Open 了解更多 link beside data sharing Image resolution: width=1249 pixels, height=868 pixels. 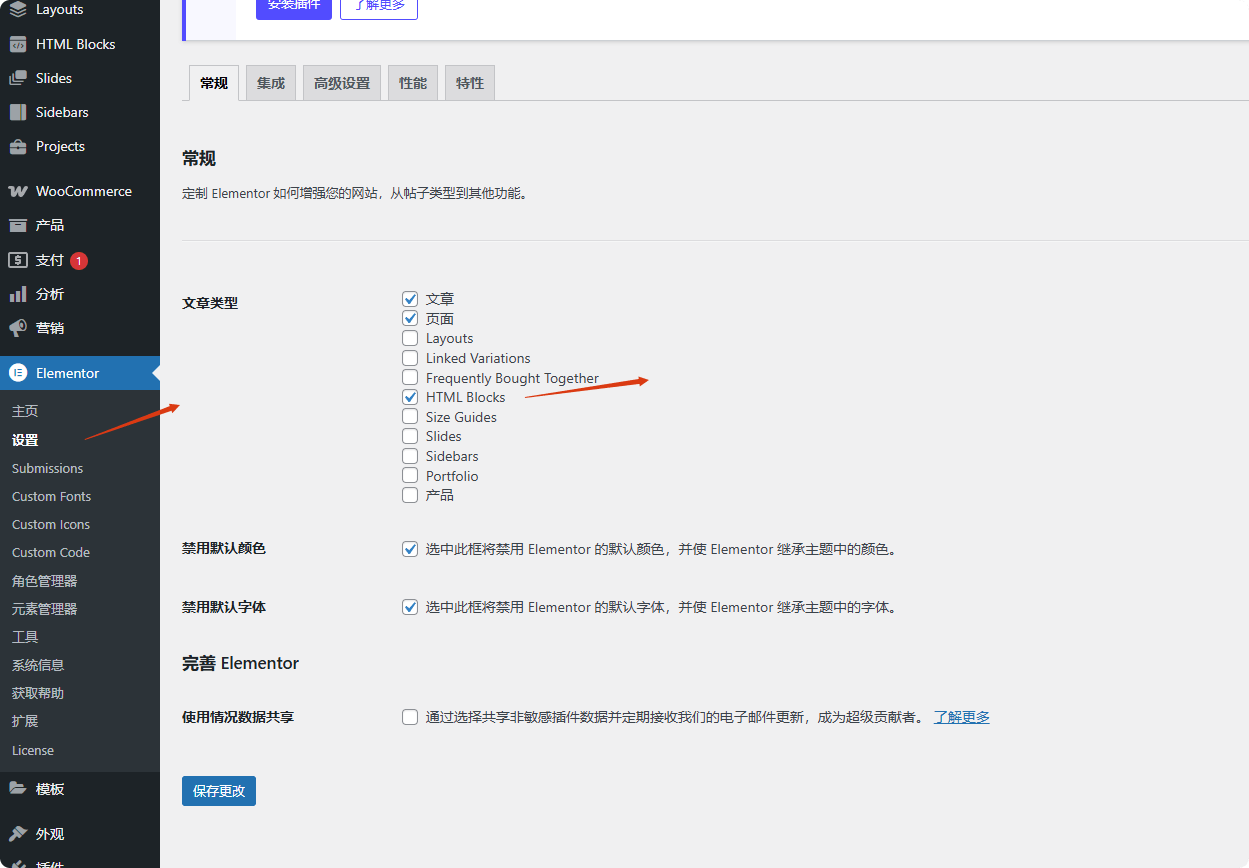coord(962,717)
